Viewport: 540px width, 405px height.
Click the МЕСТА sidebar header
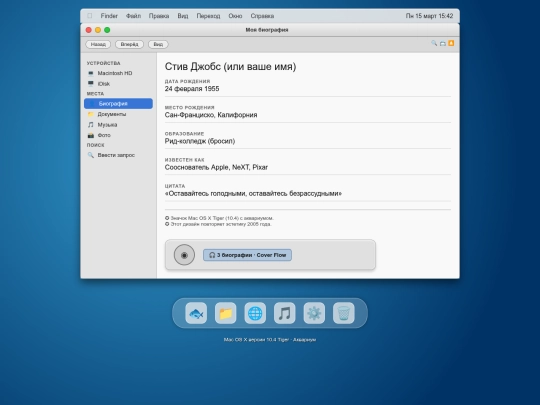(95, 94)
